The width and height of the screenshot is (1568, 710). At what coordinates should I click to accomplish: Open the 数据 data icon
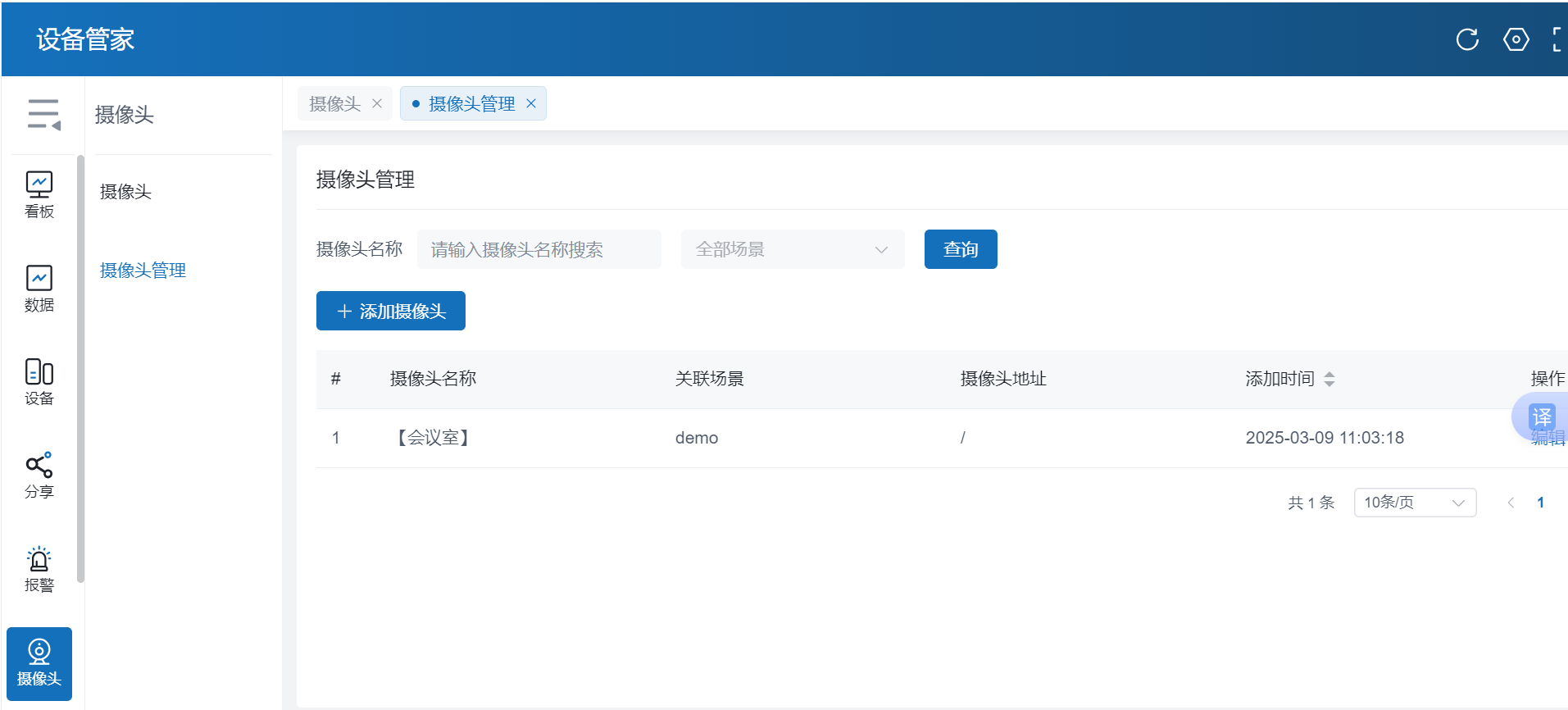tap(39, 289)
